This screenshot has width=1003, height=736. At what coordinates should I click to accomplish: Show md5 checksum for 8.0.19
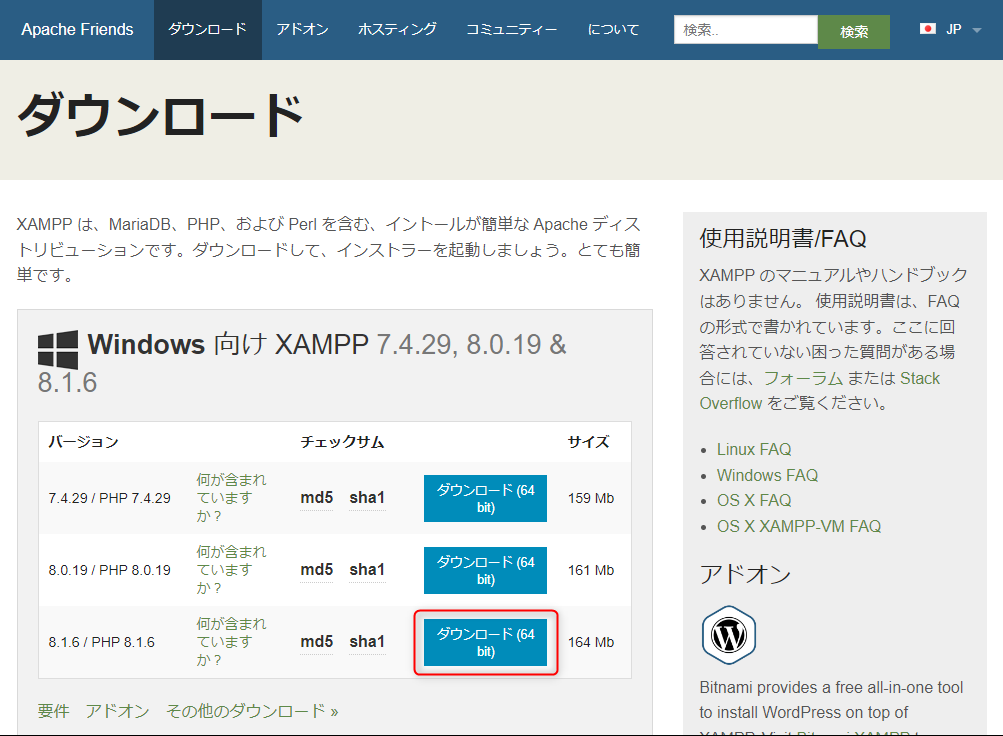click(317, 570)
